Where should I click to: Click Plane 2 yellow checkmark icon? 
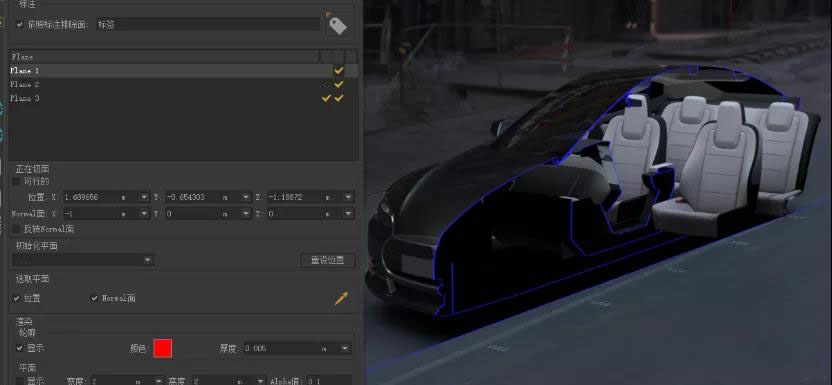pyautogui.click(x=339, y=84)
